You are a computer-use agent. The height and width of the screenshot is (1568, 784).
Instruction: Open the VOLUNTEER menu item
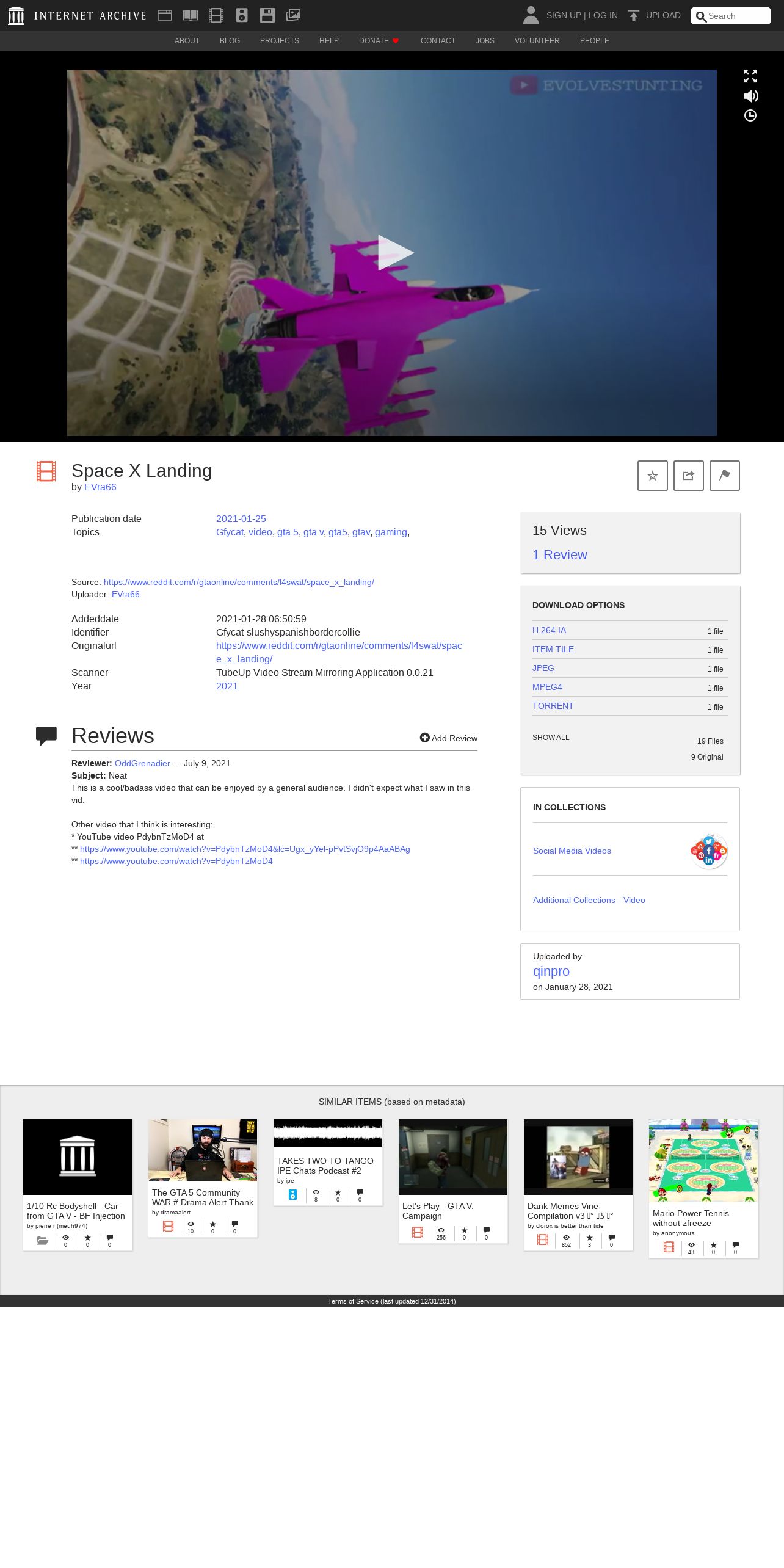[x=537, y=41]
